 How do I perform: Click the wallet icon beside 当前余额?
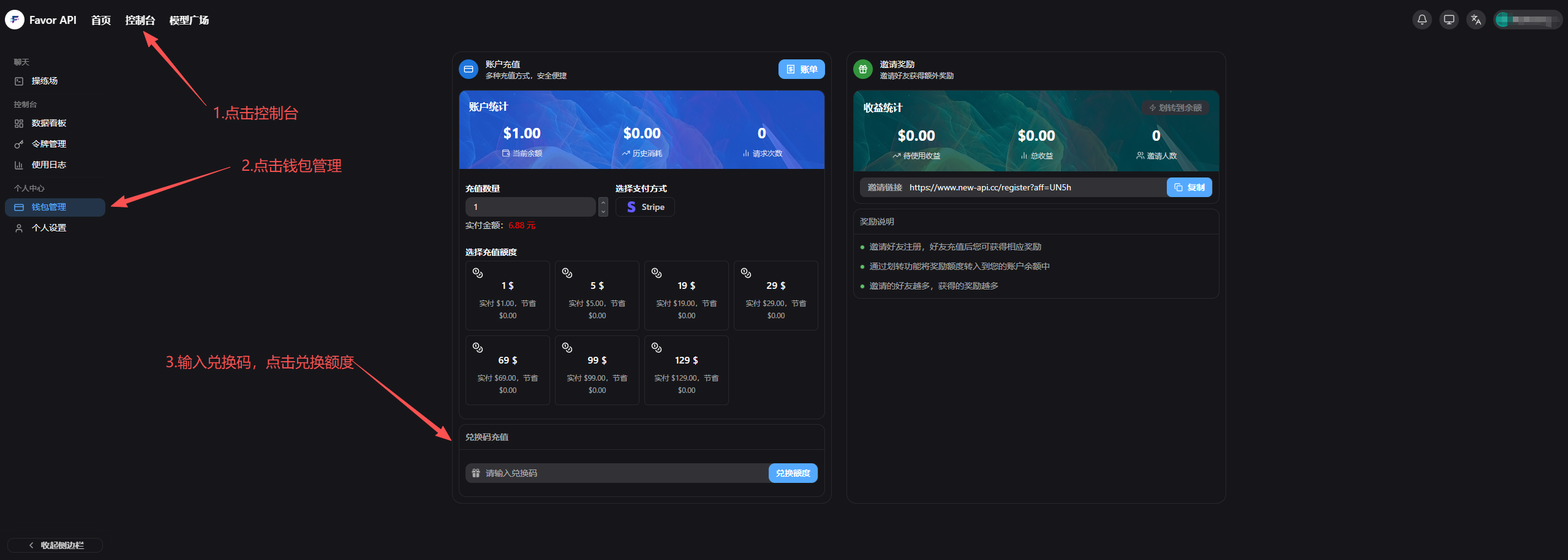tap(506, 153)
